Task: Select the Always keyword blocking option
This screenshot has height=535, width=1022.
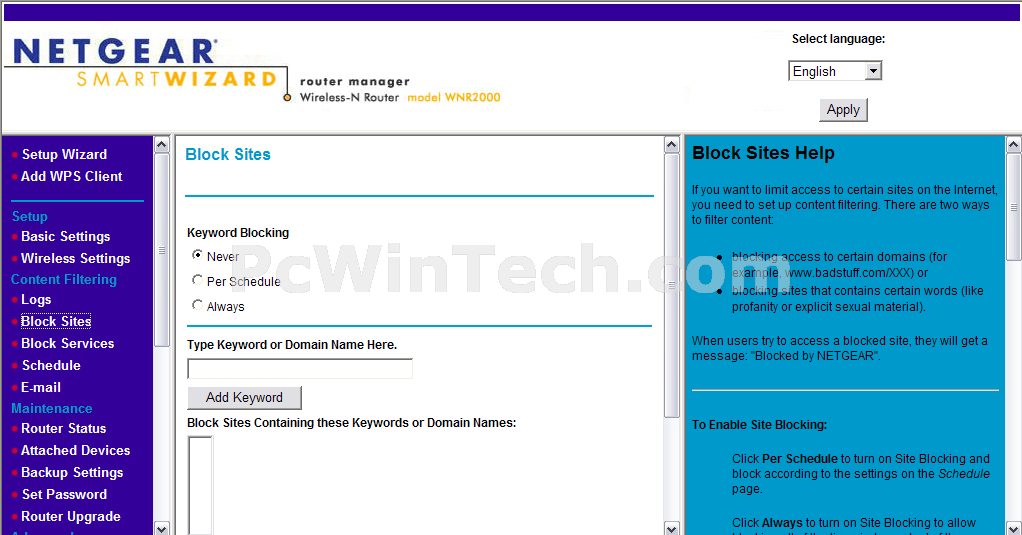Action: tap(197, 304)
